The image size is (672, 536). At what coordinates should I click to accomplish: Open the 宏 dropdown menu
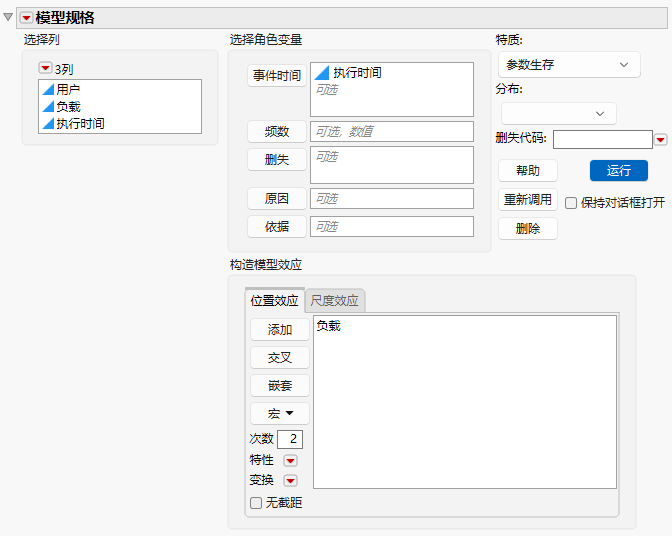point(280,413)
